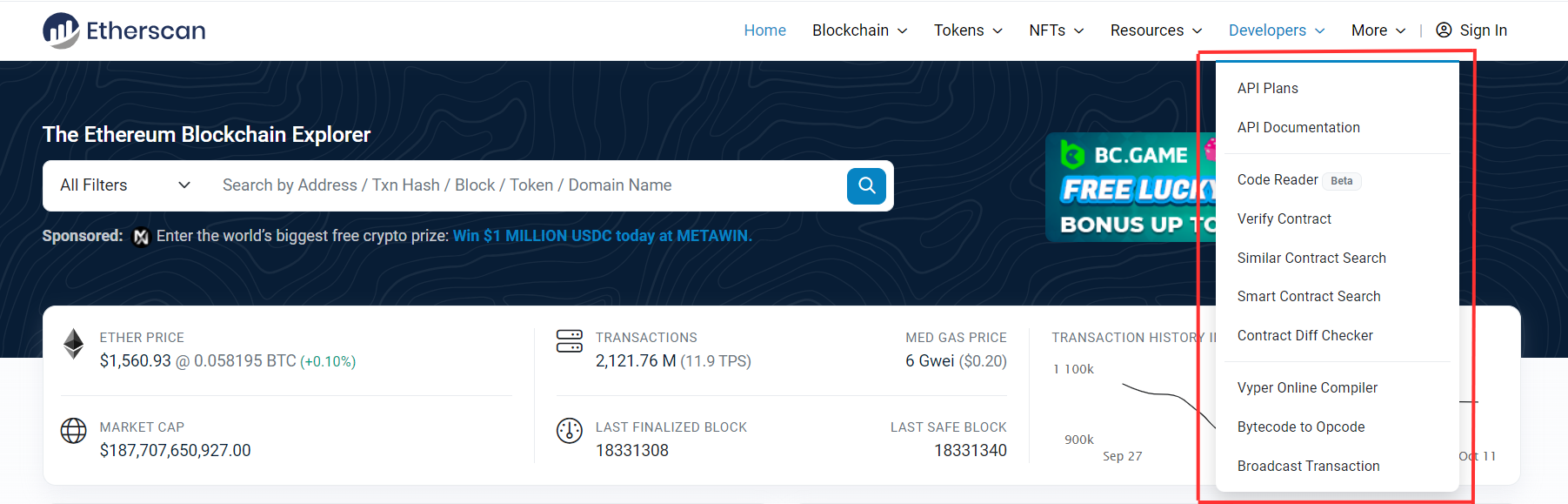Click the Ether price value $1,560.93
The height and width of the screenshot is (504, 1568).
click(x=135, y=360)
